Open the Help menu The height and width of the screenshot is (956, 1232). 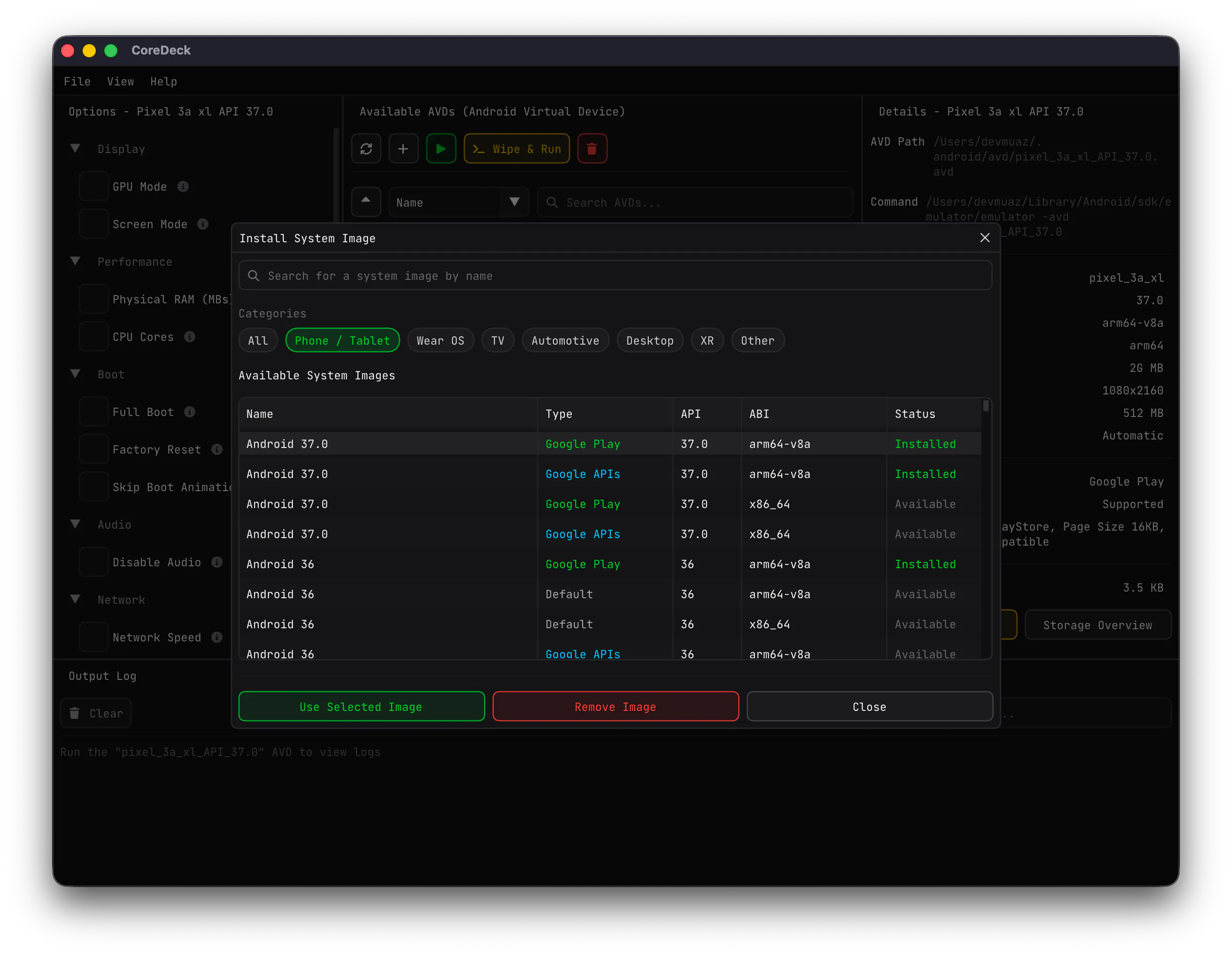[x=163, y=81]
